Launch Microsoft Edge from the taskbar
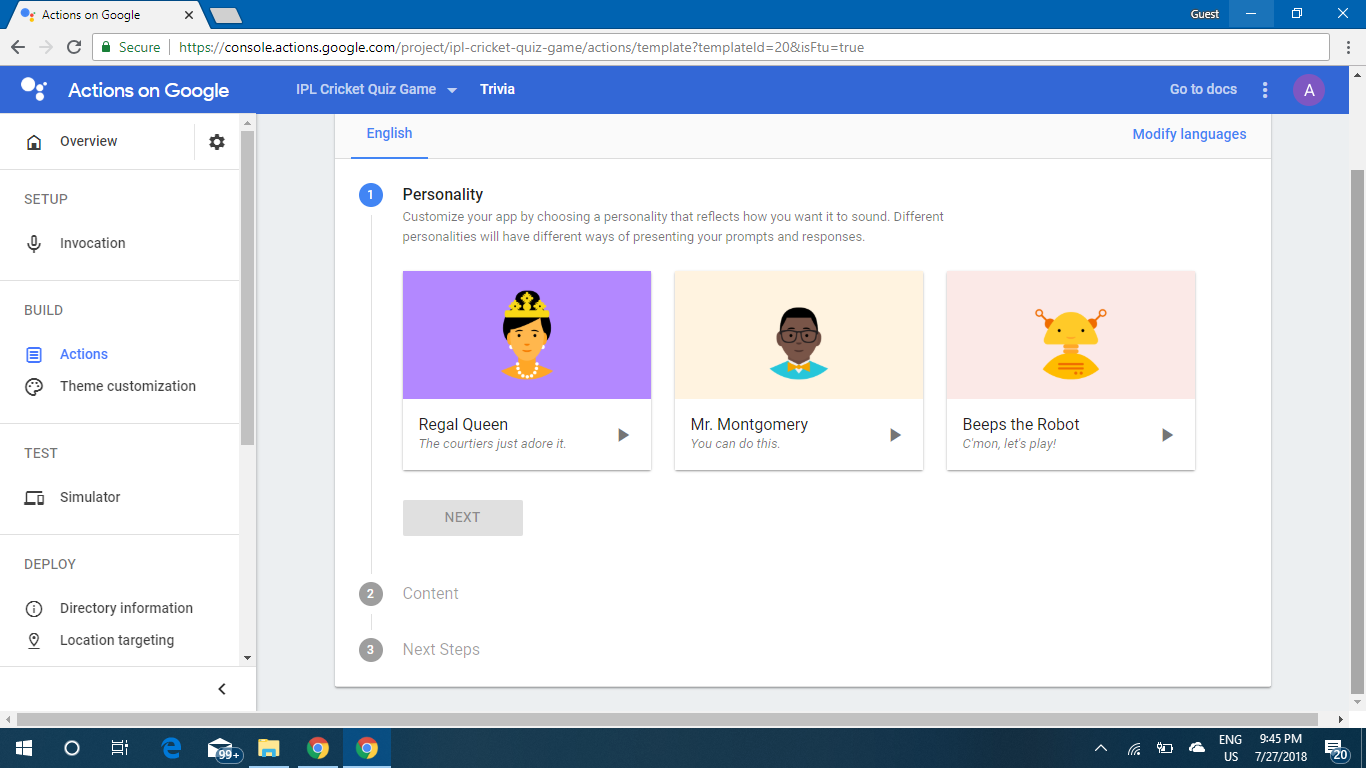 (171, 748)
